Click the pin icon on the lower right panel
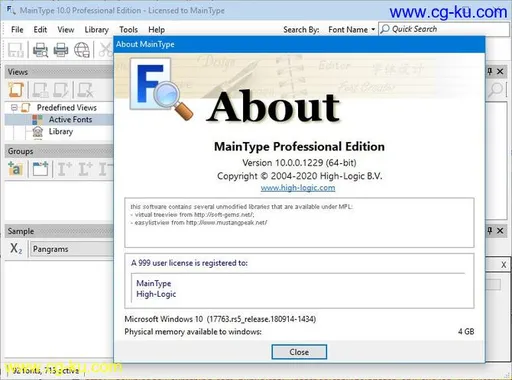This screenshot has width=512, height=380. pyautogui.click(x=490, y=230)
